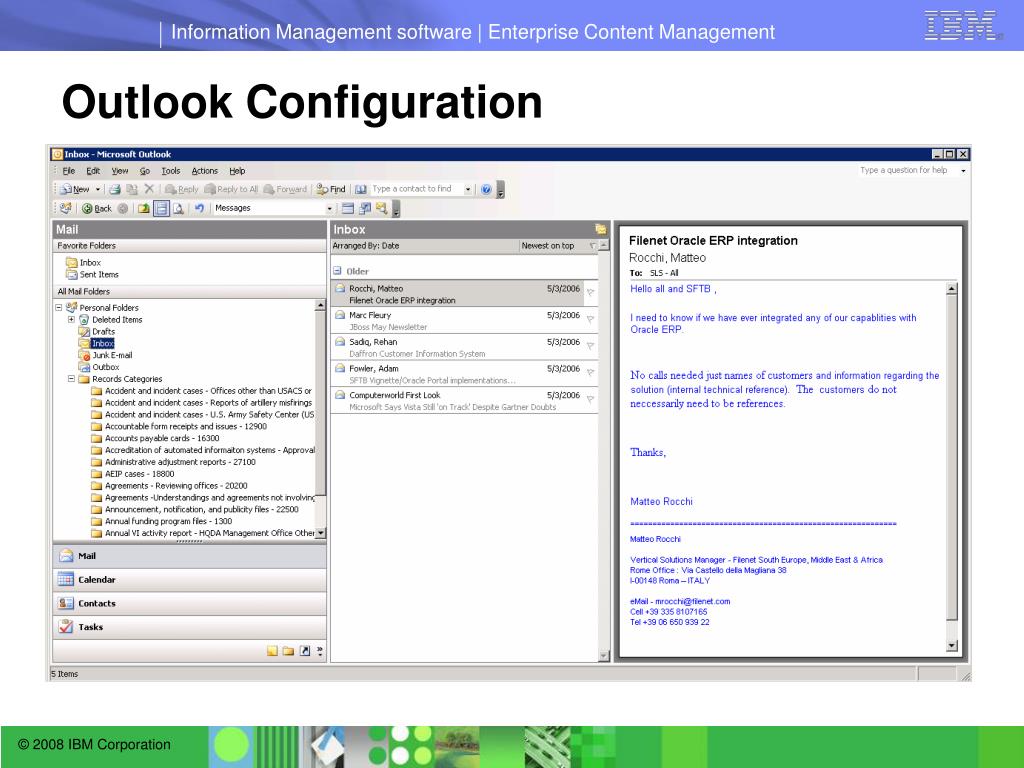The image size is (1024, 768).
Task: Open the Go menu
Action: pyautogui.click(x=145, y=171)
